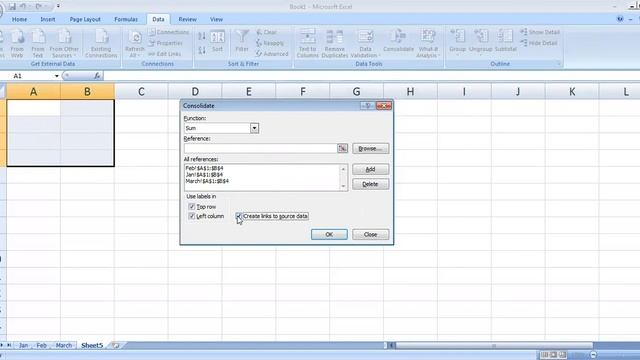
Task: Open the Group dropdown in Outline
Action: click(x=458, y=52)
